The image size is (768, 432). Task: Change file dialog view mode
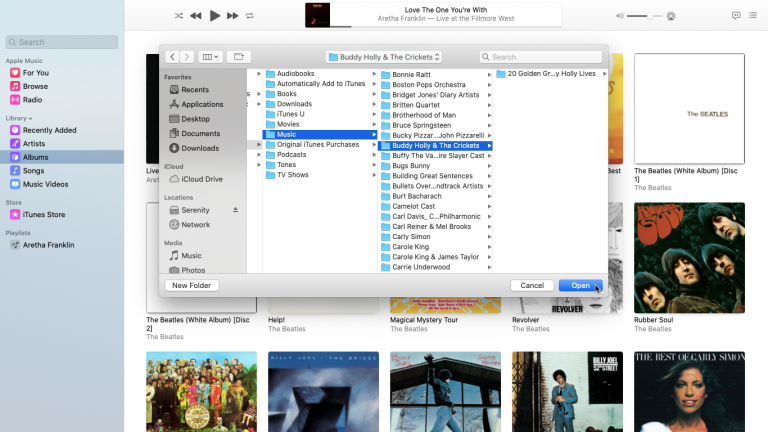[210, 57]
